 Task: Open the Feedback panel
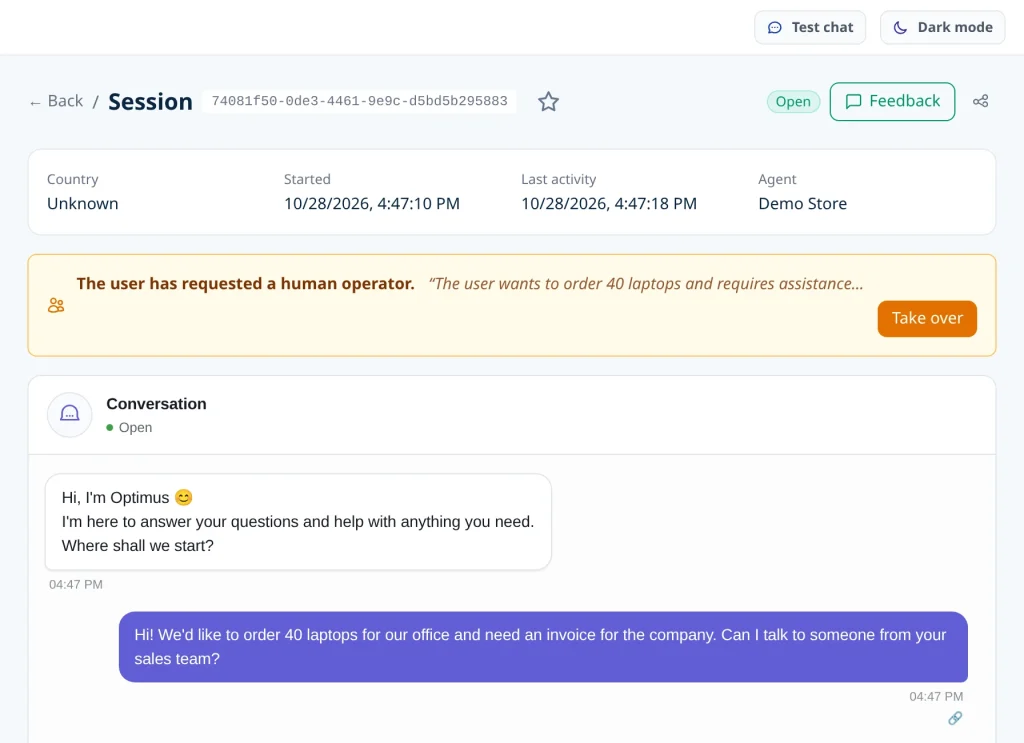tap(892, 101)
